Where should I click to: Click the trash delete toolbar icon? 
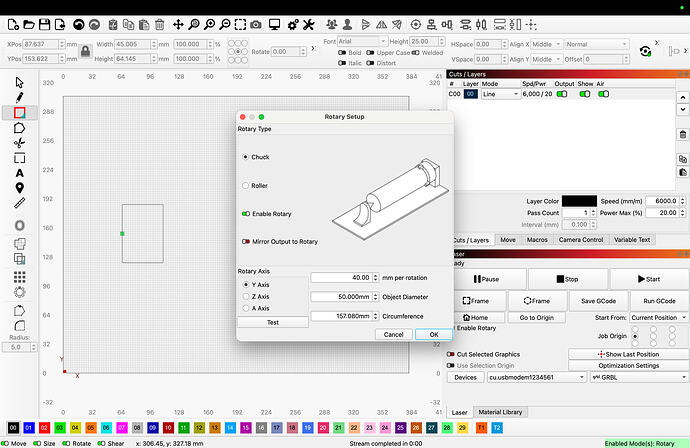point(160,25)
